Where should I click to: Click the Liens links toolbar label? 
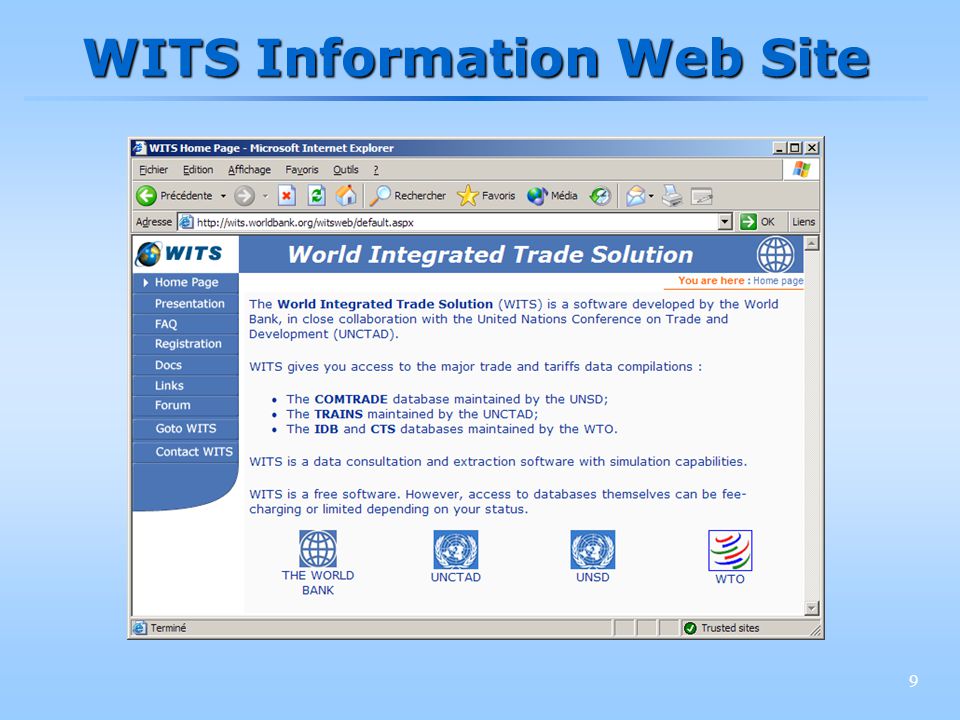pyautogui.click(x=803, y=222)
